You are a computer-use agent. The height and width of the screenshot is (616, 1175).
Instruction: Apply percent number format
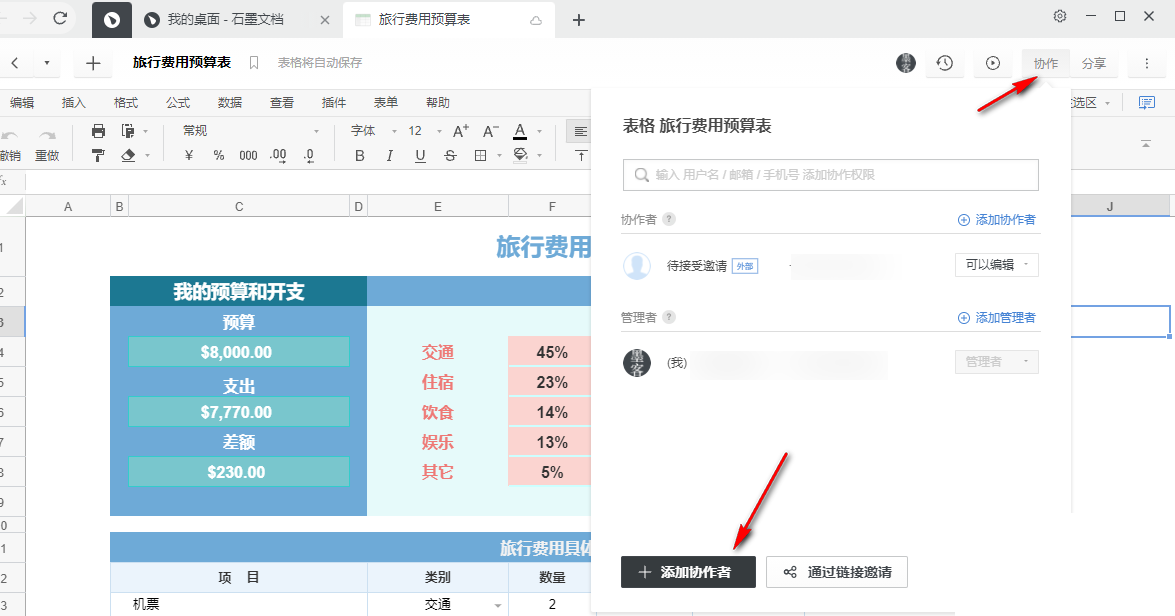click(x=219, y=155)
